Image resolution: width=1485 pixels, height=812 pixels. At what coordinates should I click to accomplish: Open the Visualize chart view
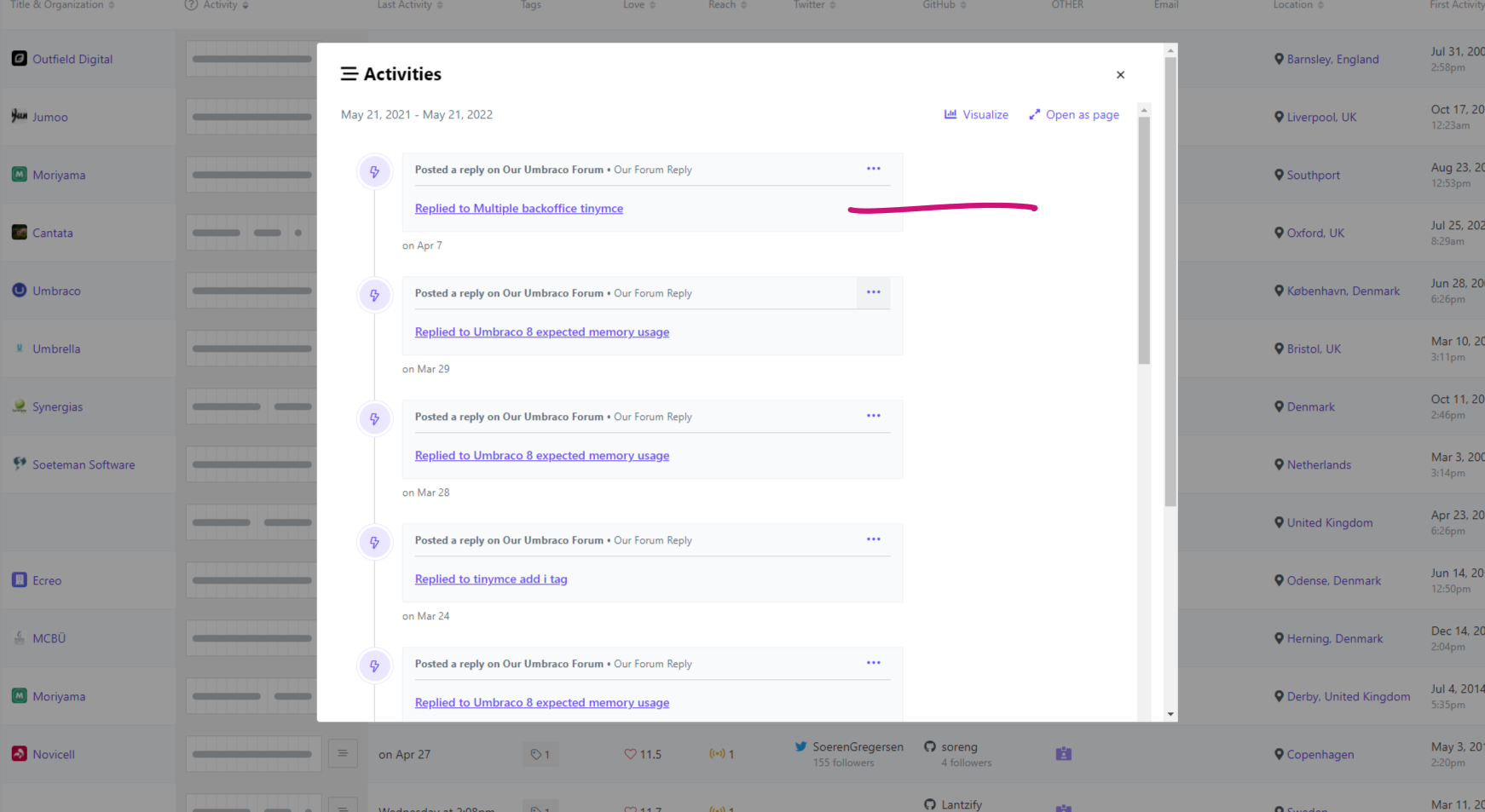point(976,114)
